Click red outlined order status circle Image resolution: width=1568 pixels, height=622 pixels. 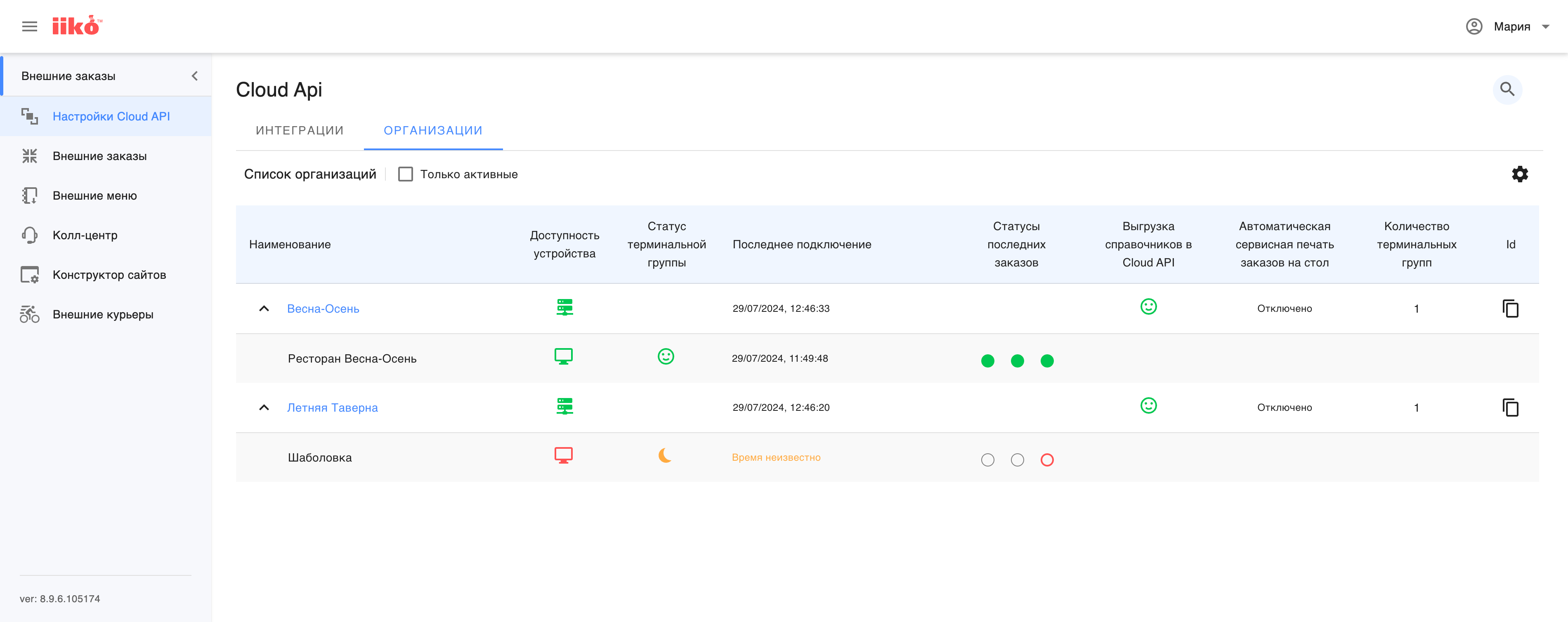(1047, 460)
